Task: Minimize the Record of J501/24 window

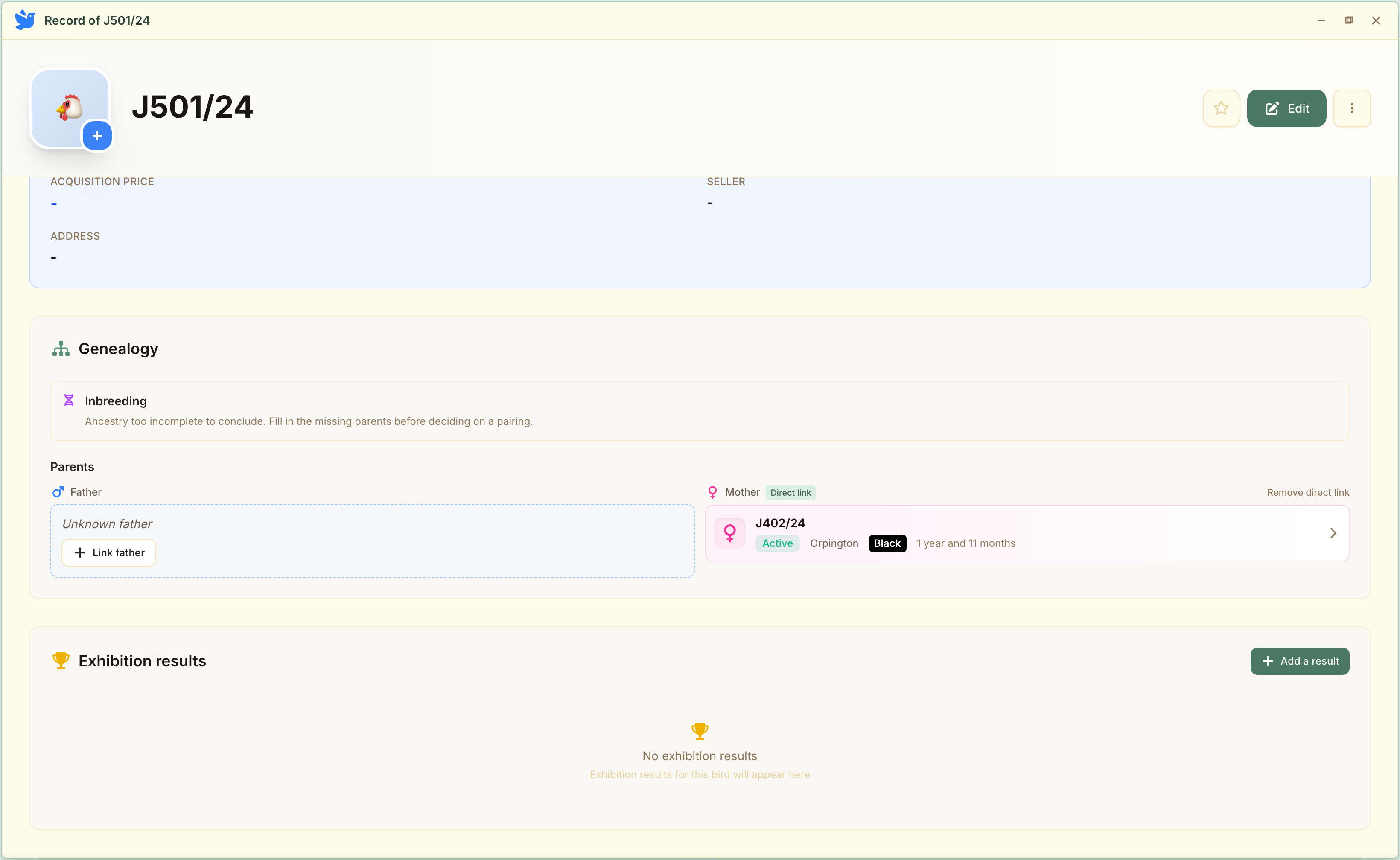Action: (x=1321, y=20)
